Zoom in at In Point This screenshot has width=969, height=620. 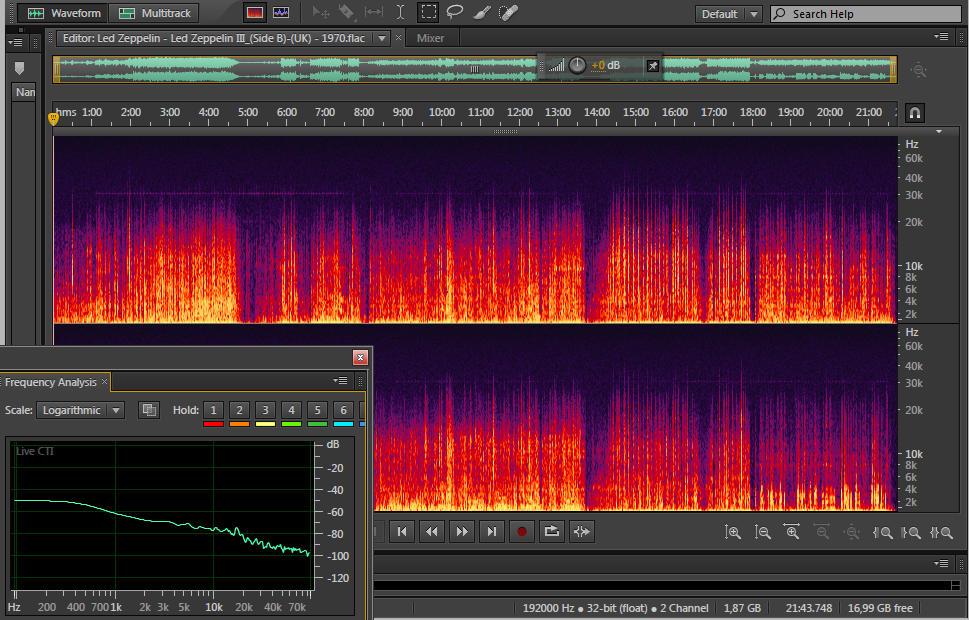pos(882,532)
